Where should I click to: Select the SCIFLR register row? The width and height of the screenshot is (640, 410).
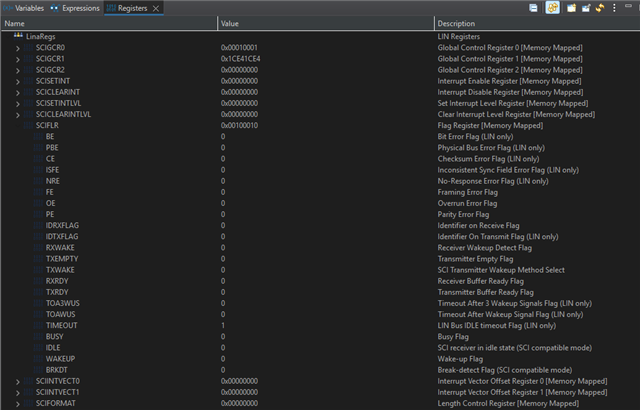click(x=320, y=125)
